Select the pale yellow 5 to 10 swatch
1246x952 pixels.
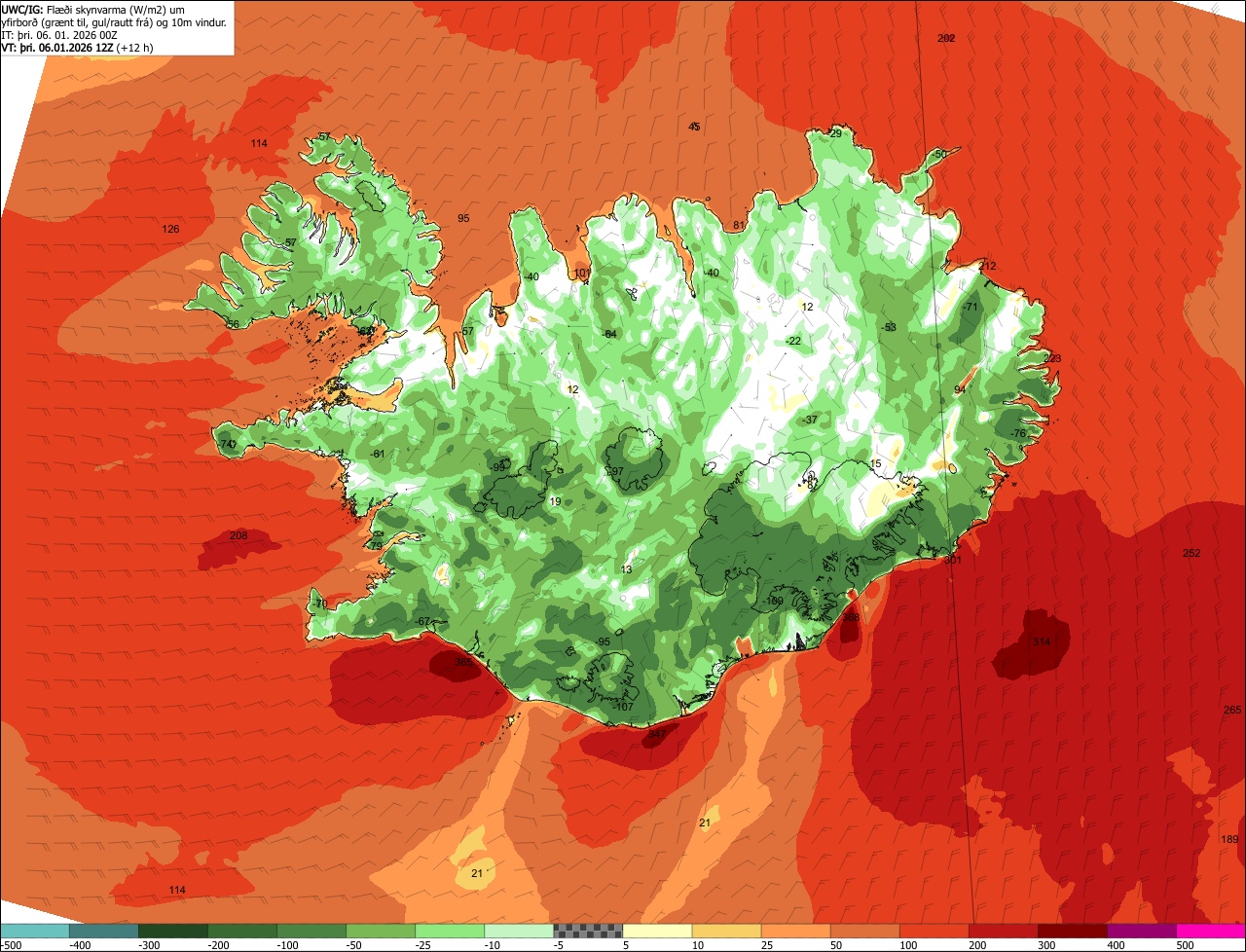tap(657, 931)
